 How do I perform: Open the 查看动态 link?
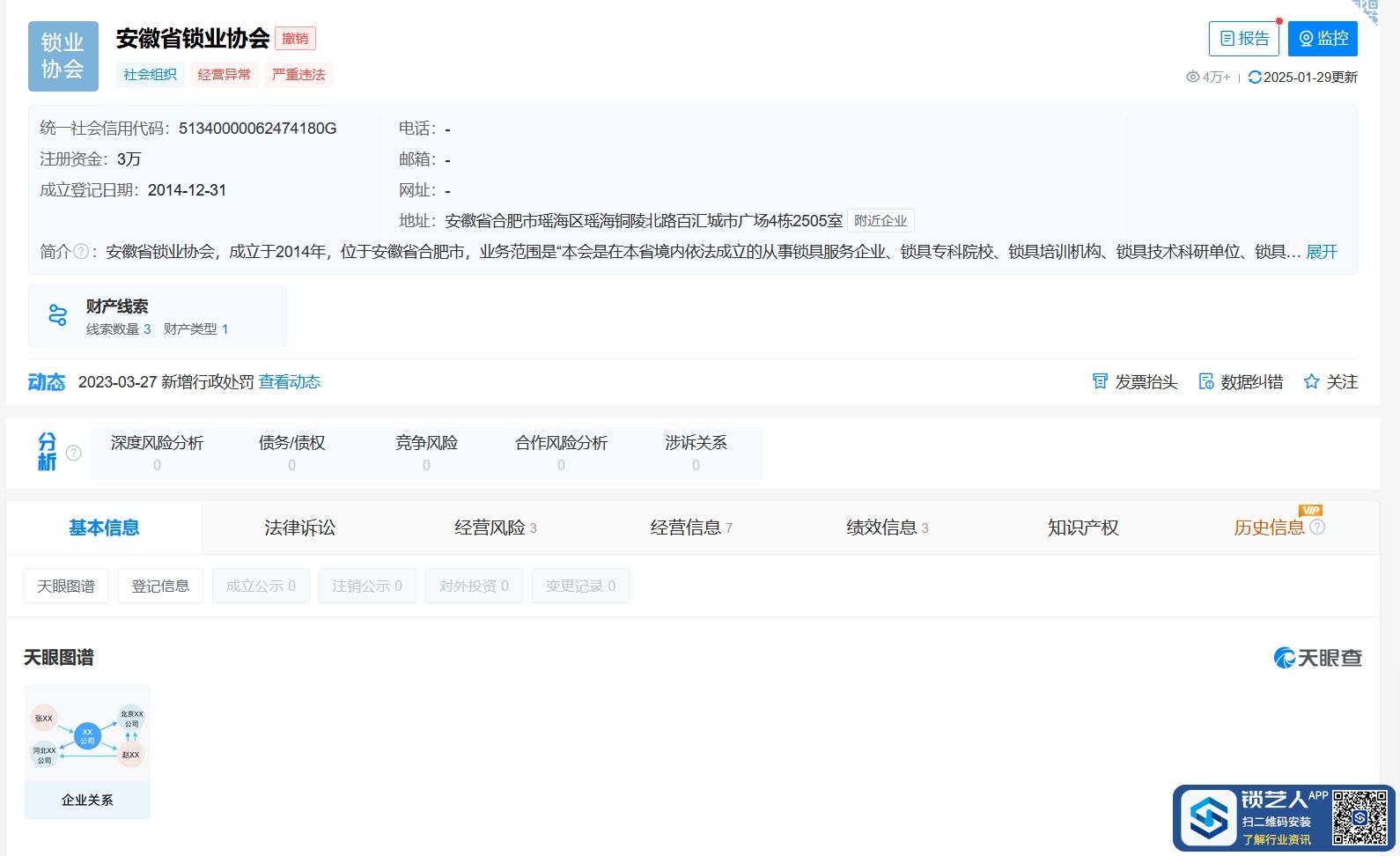289,381
